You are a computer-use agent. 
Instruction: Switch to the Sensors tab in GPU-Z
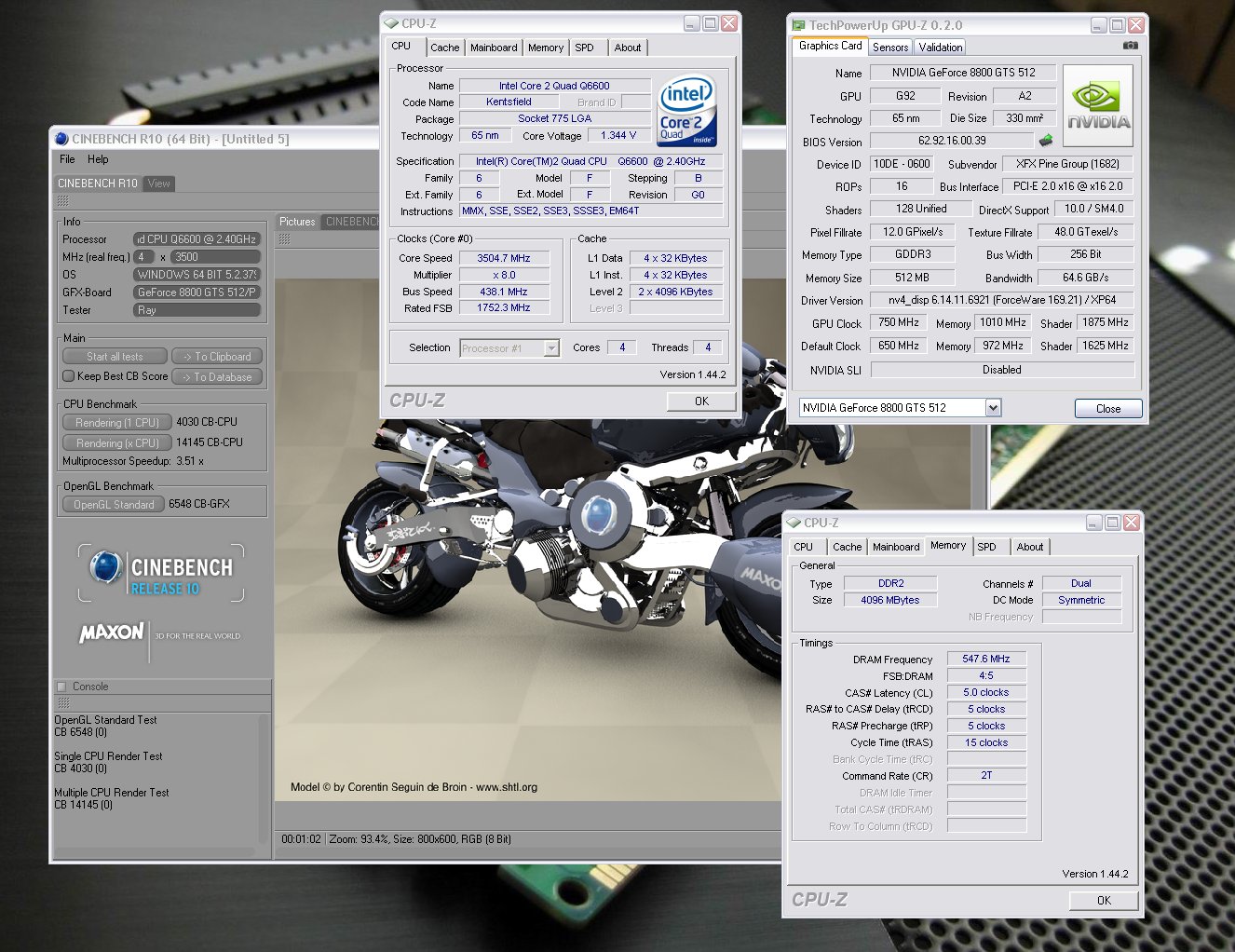(x=889, y=48)
